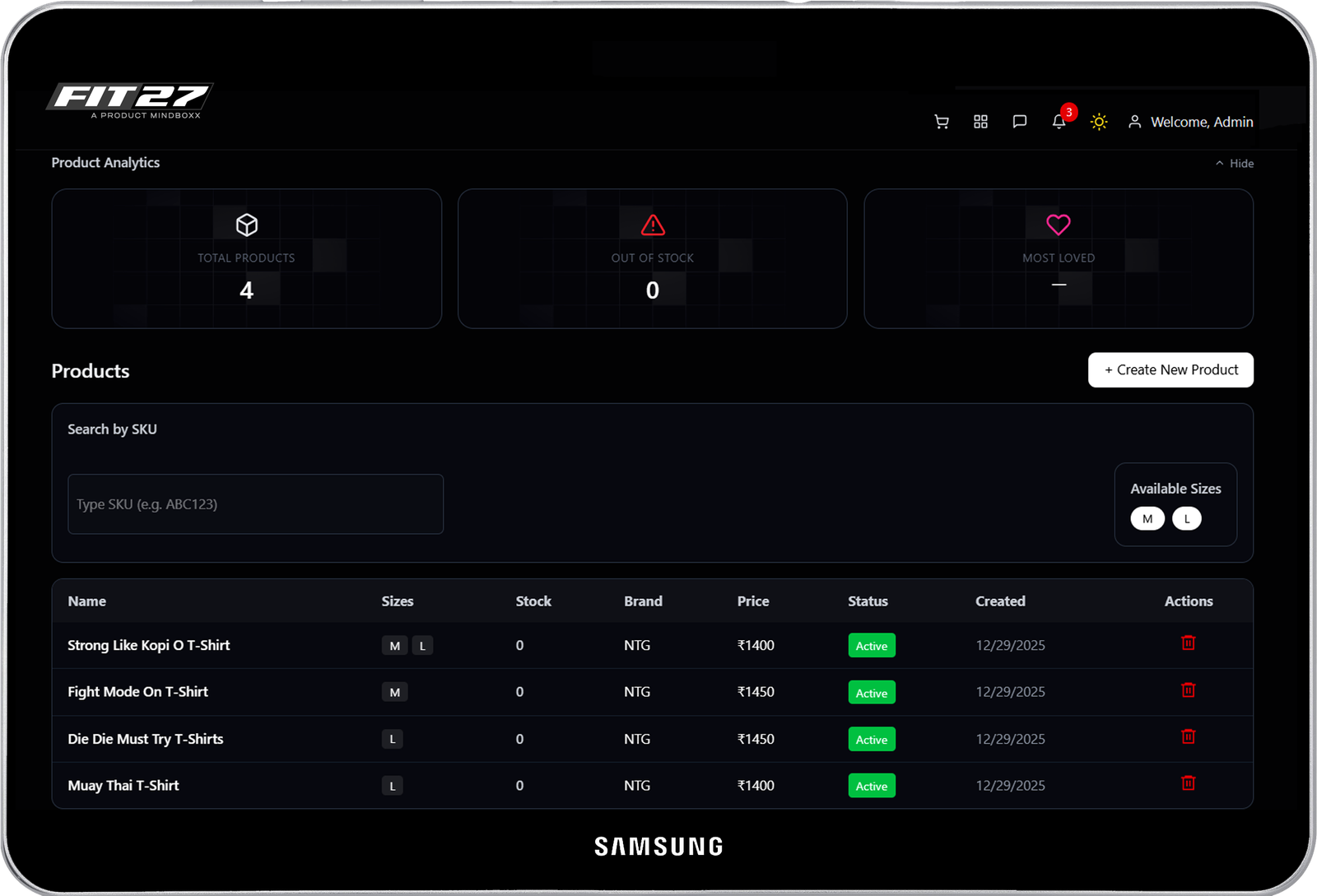This screenshot has height=896, width=1317.
Task: Focus the Search by SKU input field
Action: (255, 504)
